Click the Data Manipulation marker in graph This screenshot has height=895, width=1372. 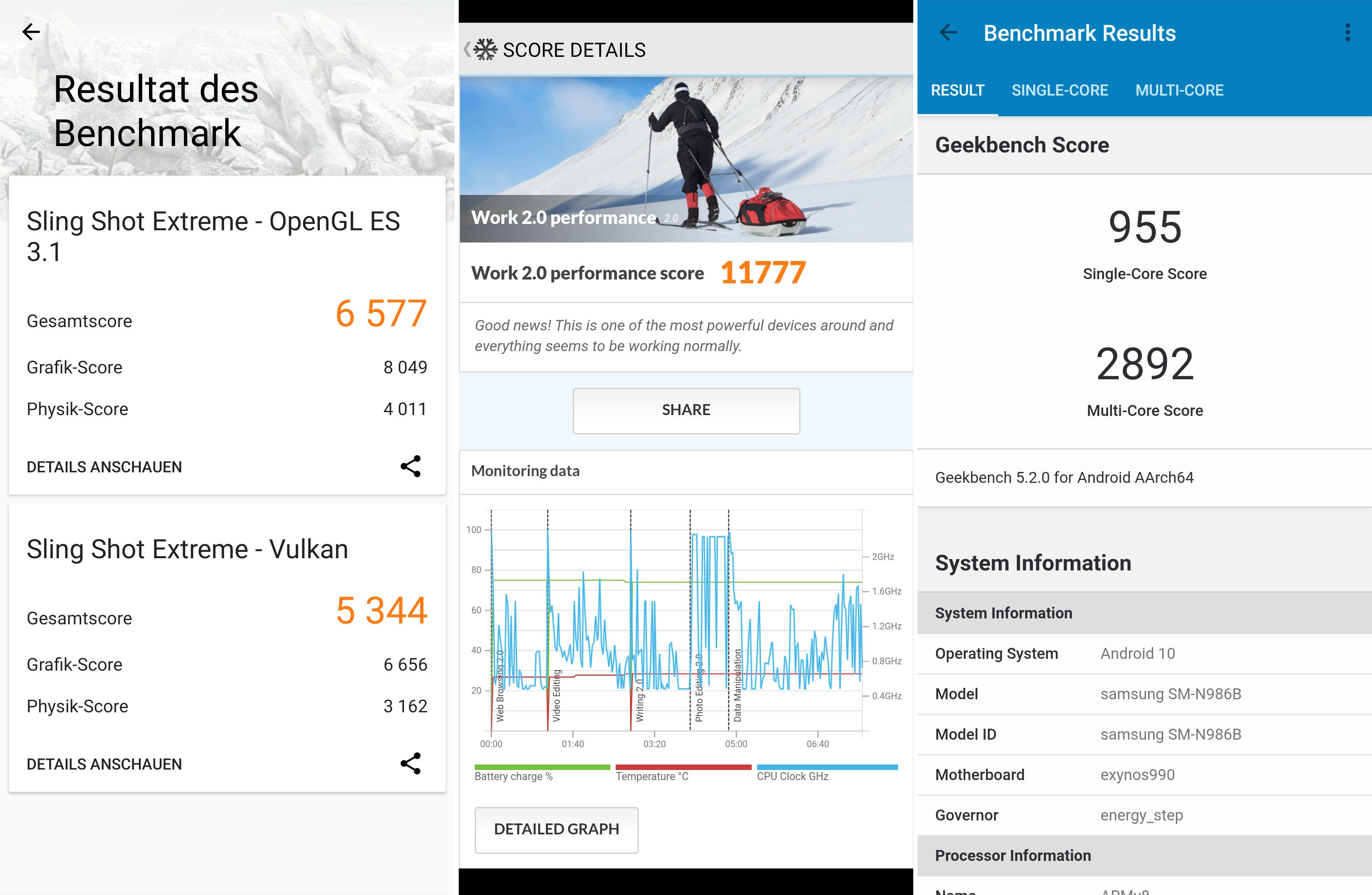[x=737, y=685]
